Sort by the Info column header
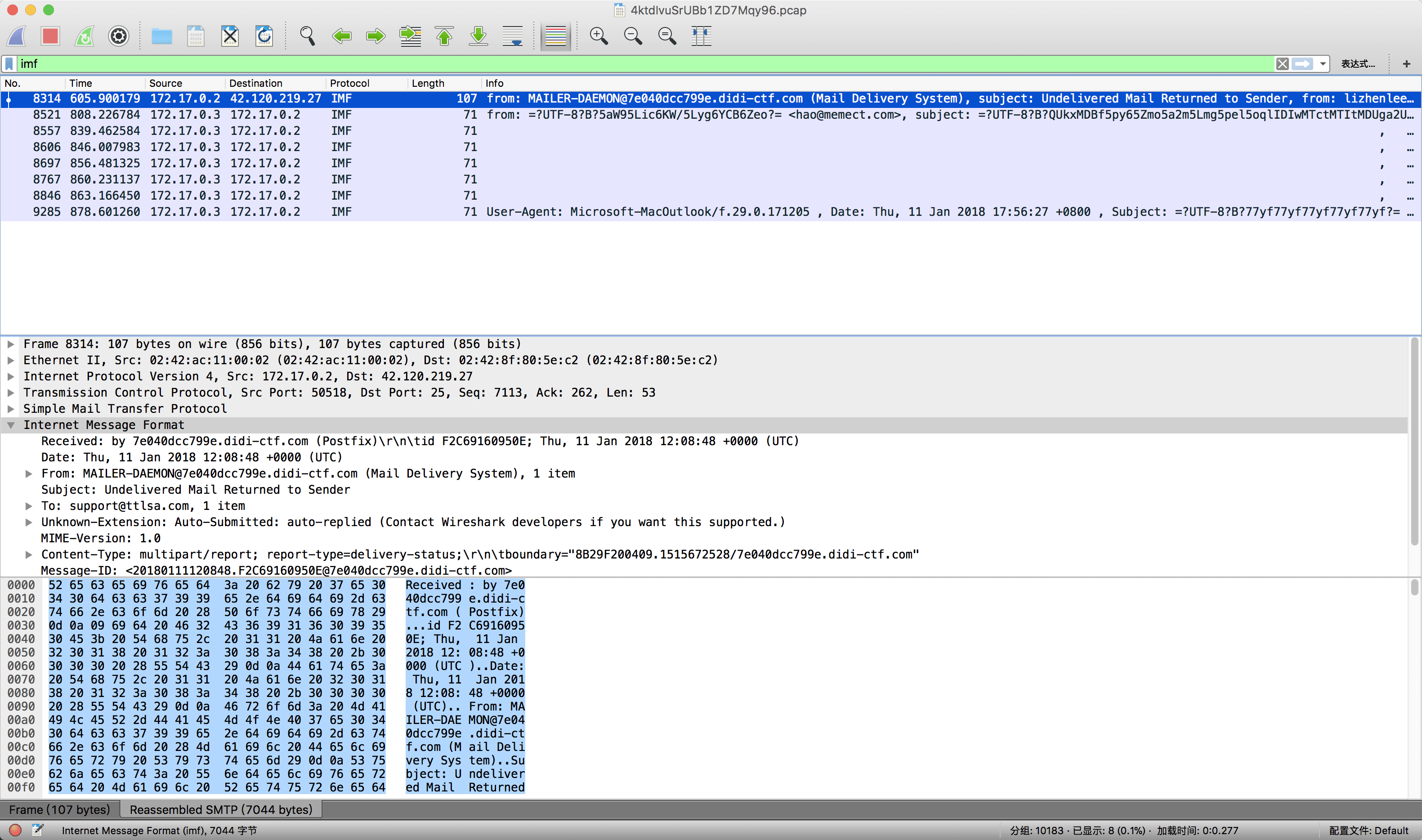Viewport: 1422px width, 840px height. click(951, 83)
